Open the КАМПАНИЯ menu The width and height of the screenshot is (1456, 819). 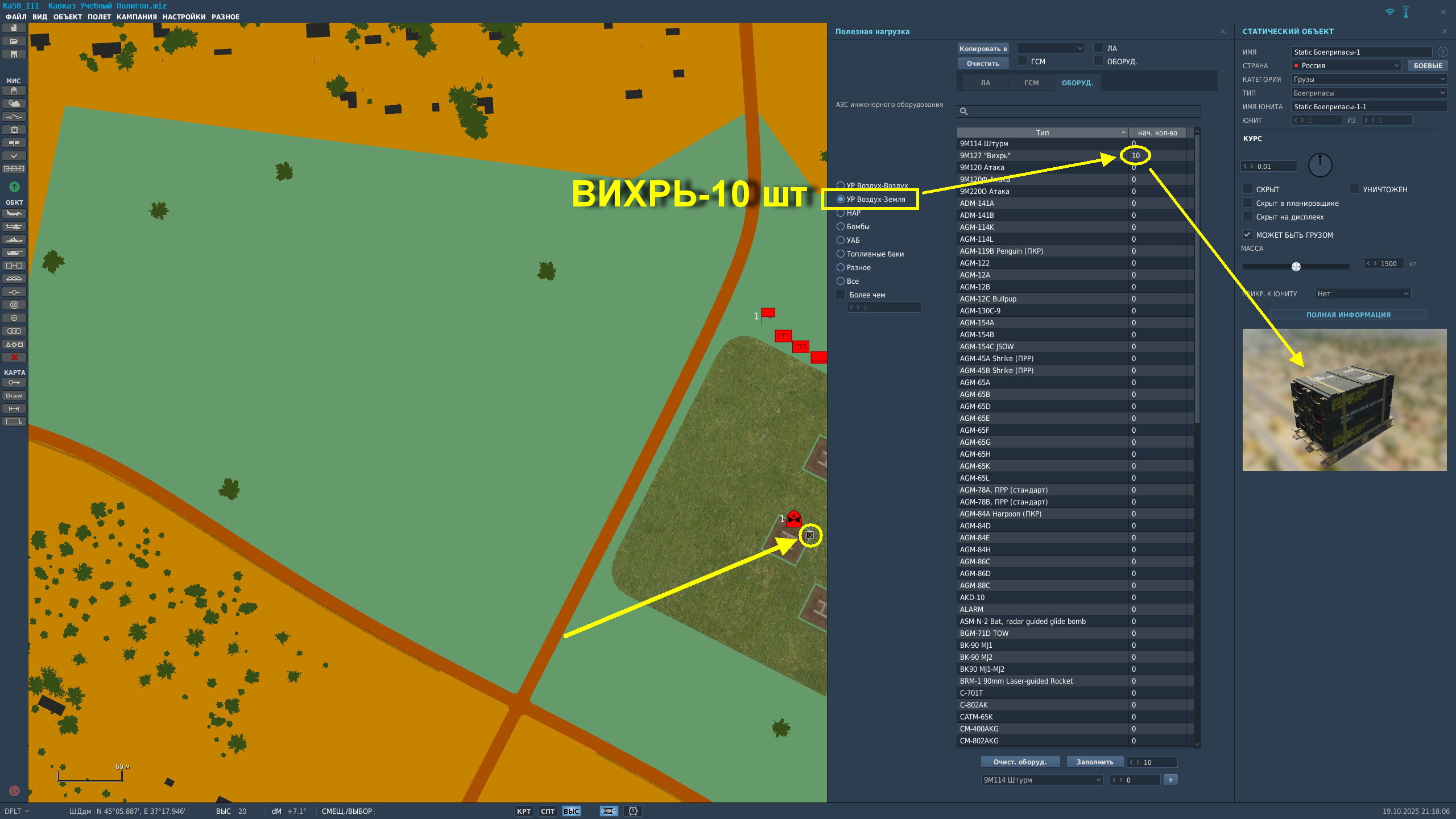point(136,16)
